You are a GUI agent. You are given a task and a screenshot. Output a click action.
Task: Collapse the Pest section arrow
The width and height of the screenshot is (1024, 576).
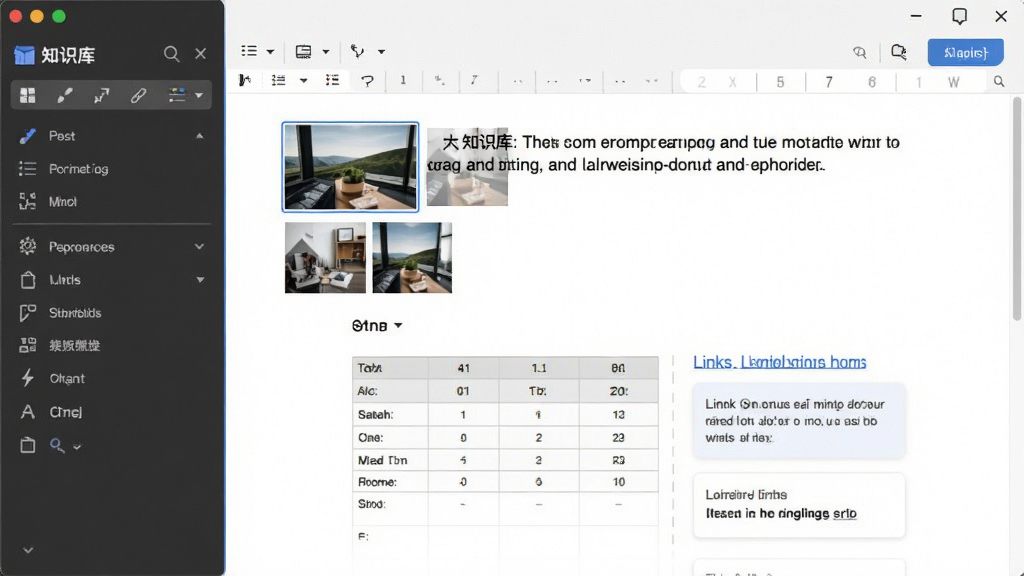click(x=199, y=136)
